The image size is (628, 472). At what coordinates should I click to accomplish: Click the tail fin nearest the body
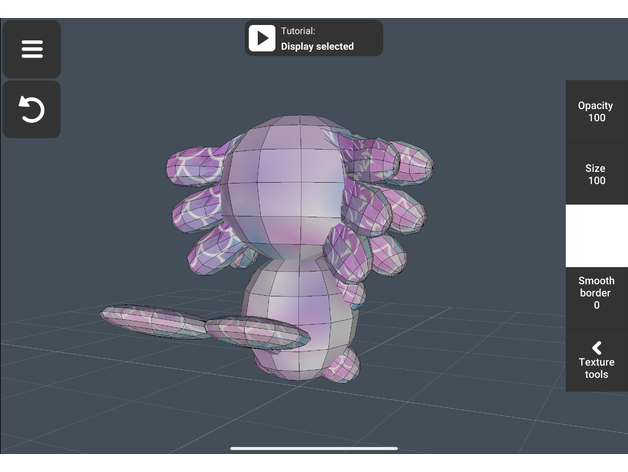click(255, 331)
